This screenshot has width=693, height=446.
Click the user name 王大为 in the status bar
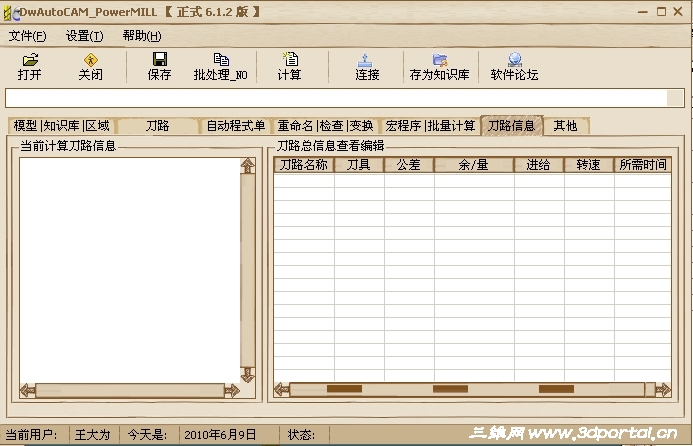tap(92, 435)
